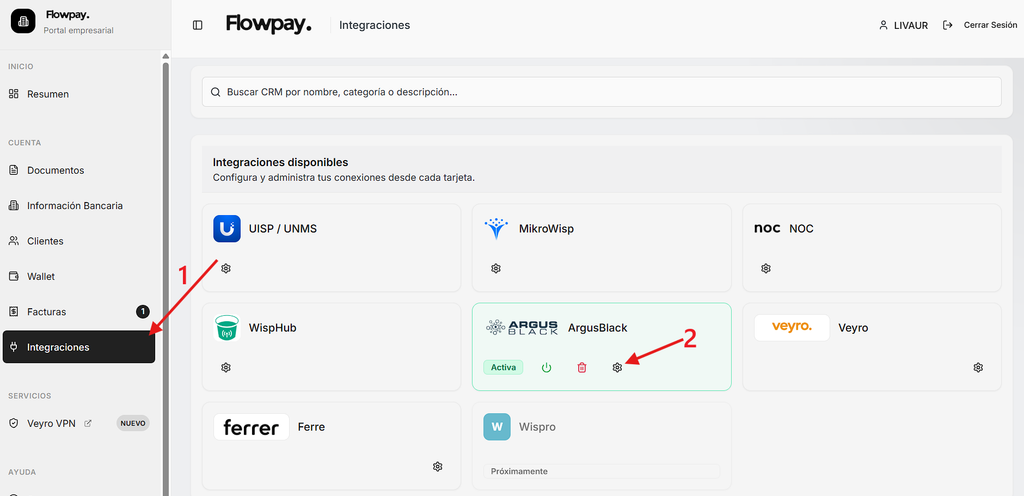
Task: Click the sidebar vertical scrollbar
Action: [165, 274]
